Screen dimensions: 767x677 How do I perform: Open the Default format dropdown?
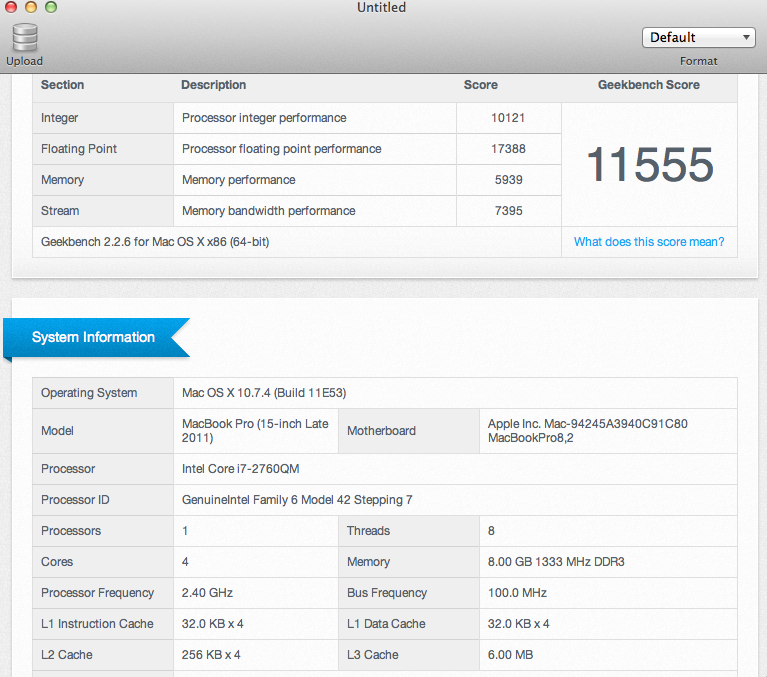tap(699, 38)
